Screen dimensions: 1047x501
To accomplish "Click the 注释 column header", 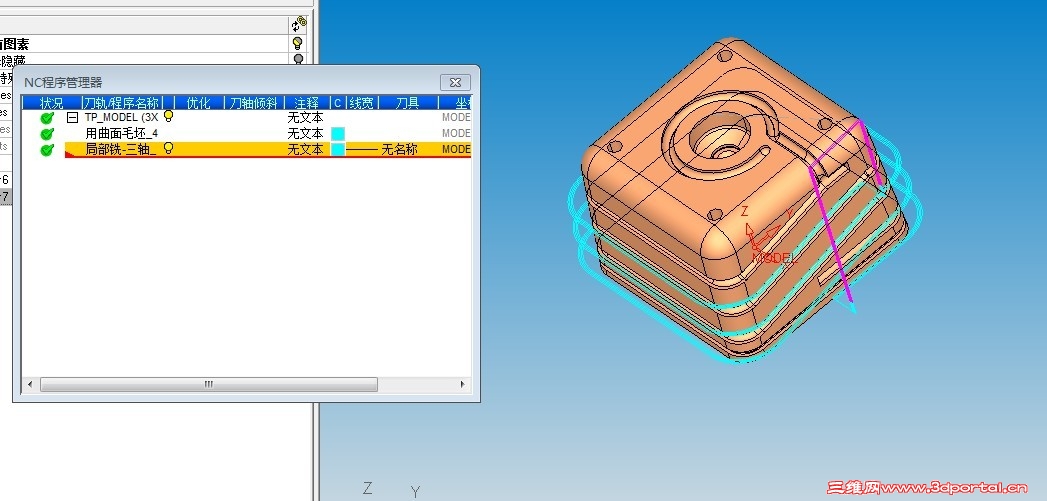I will [306, 103].
